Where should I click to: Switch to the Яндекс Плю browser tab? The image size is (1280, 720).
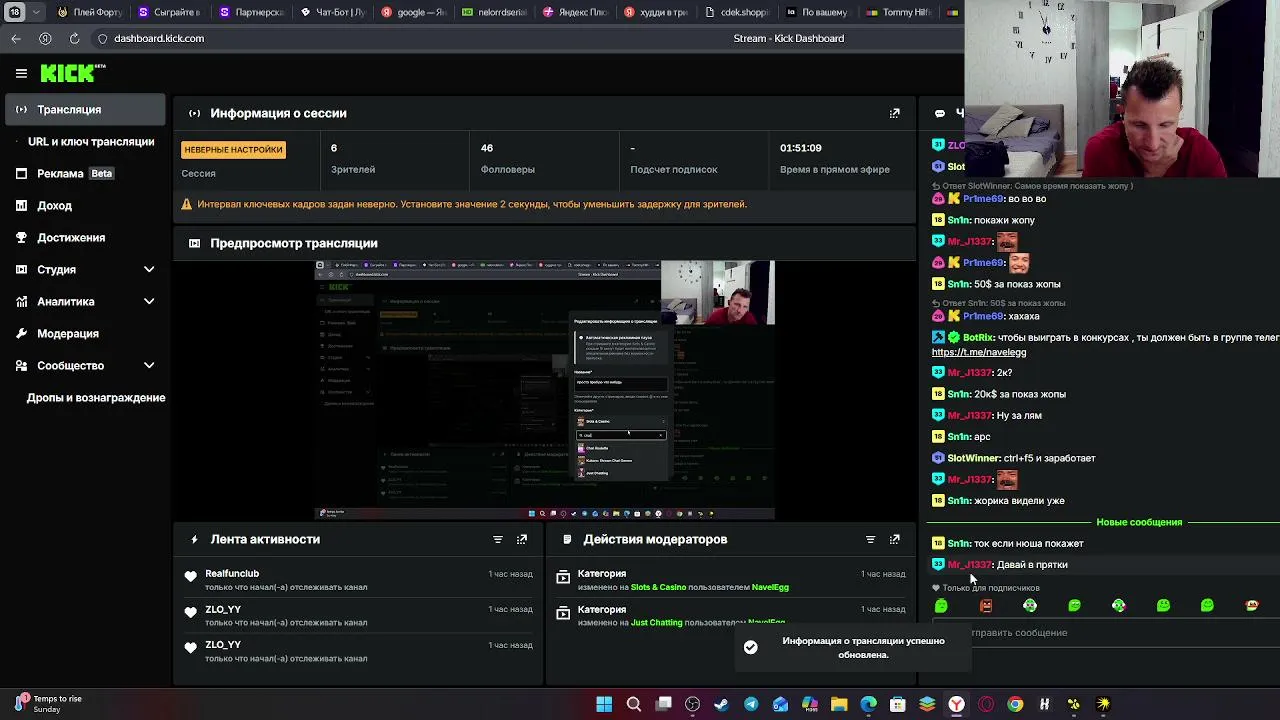click(x=574, y=12)
